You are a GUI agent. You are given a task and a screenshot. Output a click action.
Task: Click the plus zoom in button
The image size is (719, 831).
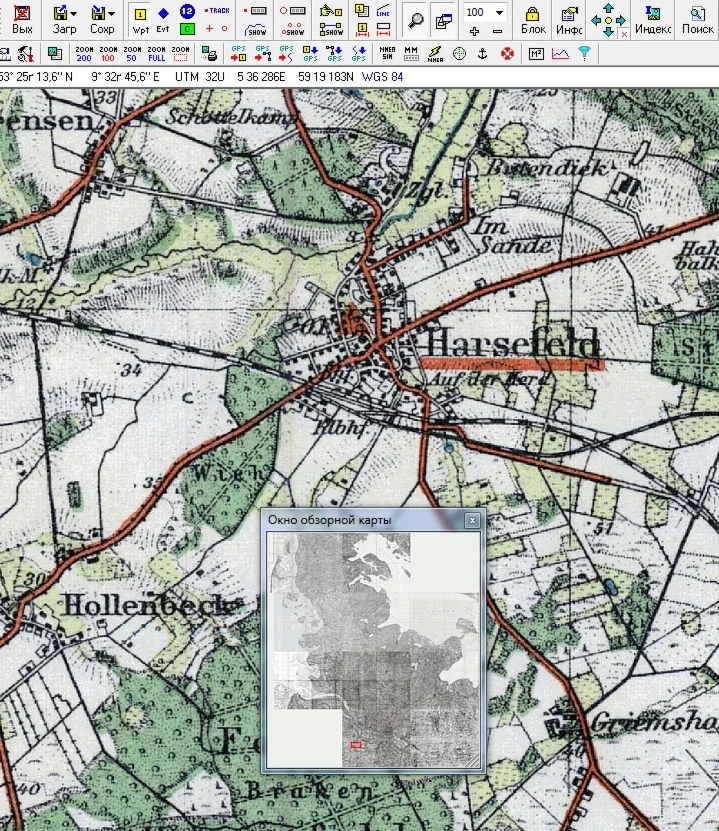(x=474, y=32)
